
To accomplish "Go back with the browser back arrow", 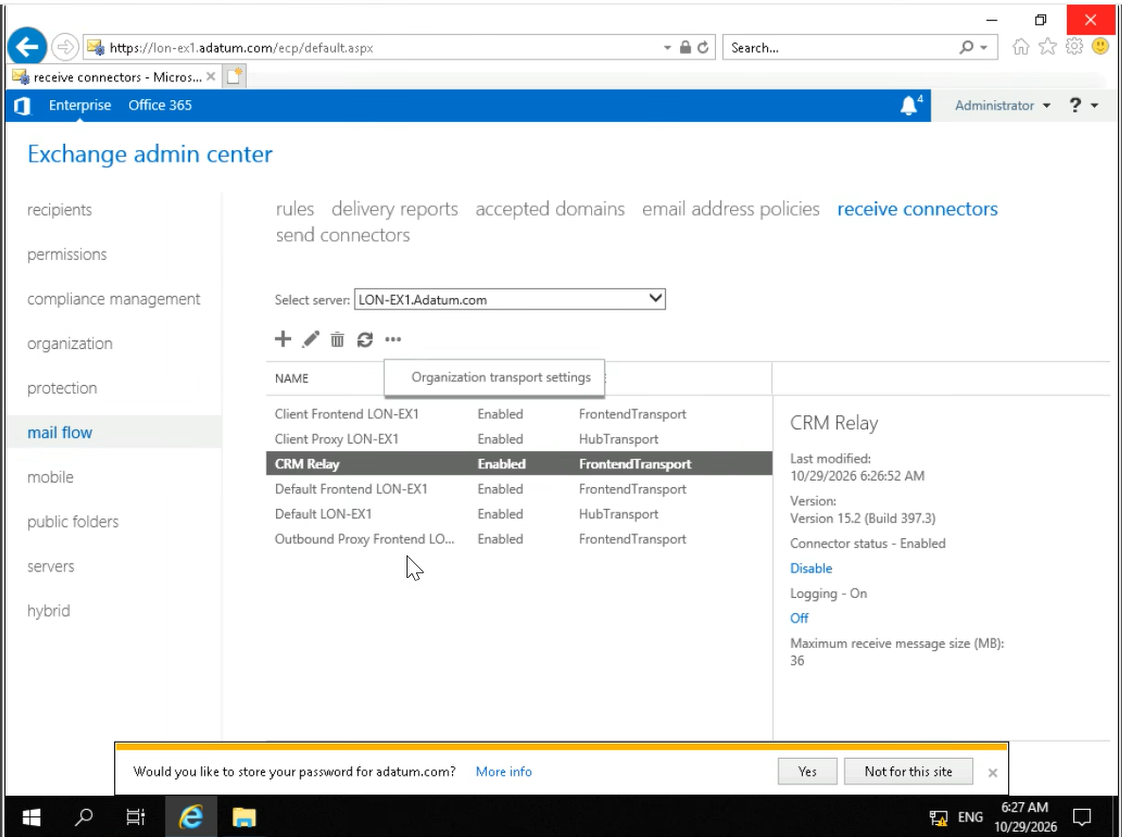I will coord(27,47).
